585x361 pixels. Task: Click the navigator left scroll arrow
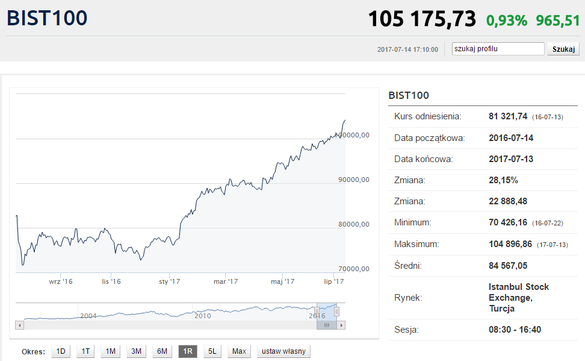click(19, 325)
